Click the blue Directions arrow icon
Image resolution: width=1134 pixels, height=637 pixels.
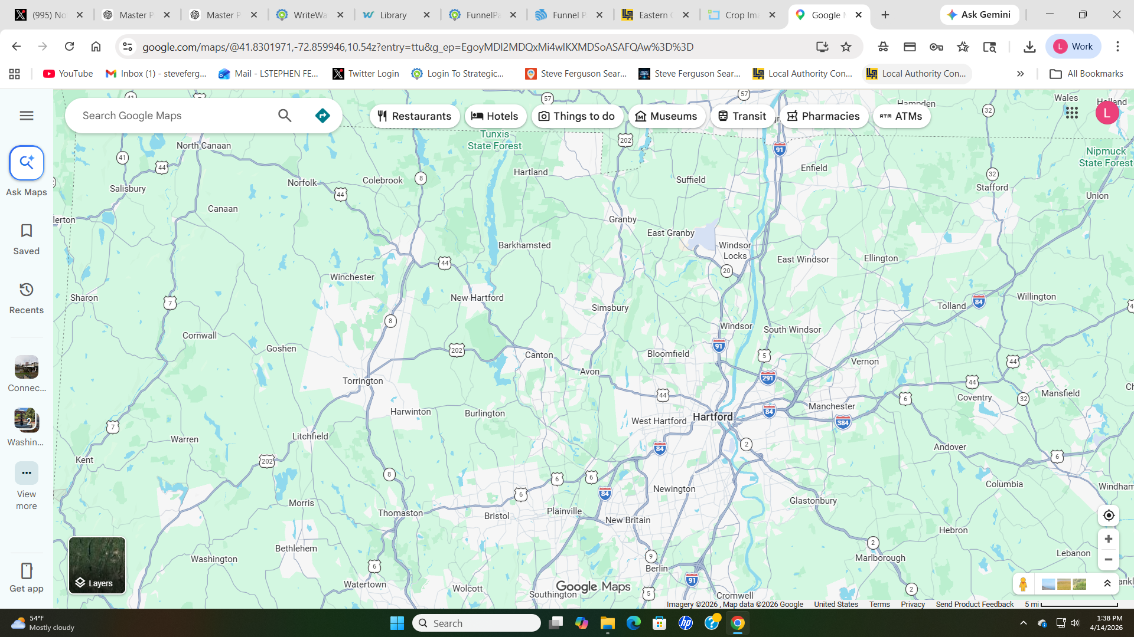click(x=322, y=116)
